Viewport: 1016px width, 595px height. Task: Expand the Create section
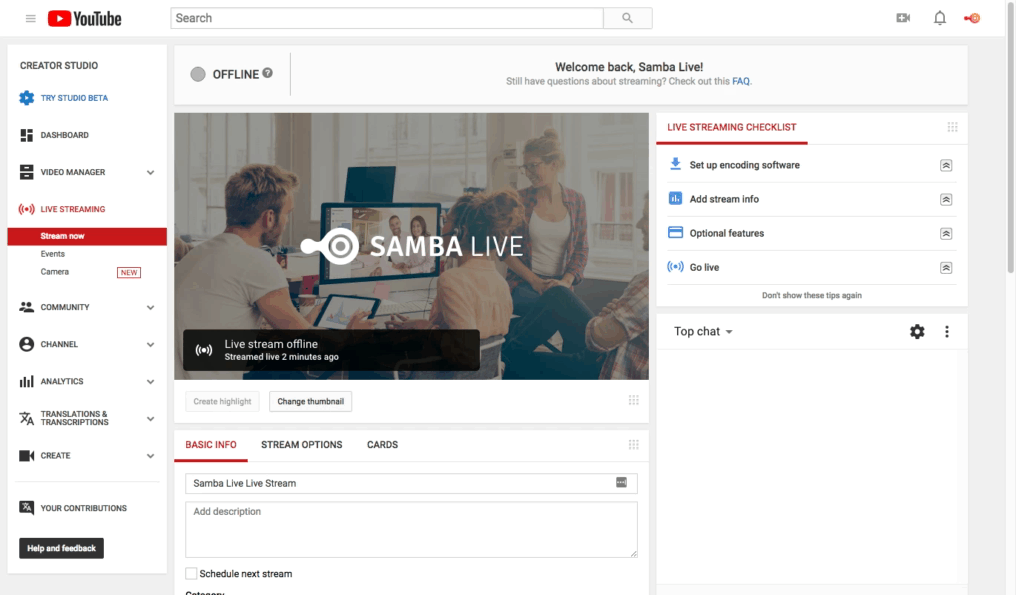150,456
